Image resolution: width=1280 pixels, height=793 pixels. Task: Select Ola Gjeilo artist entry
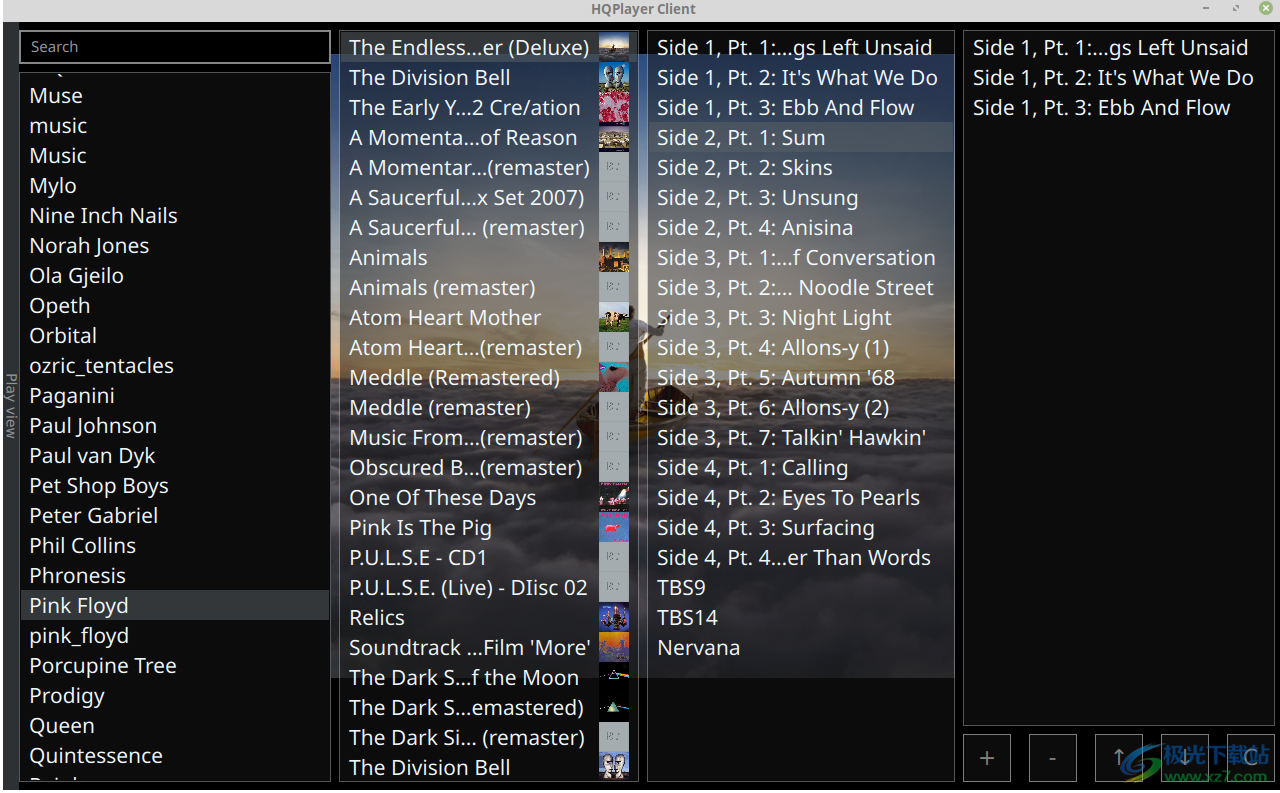175,276
